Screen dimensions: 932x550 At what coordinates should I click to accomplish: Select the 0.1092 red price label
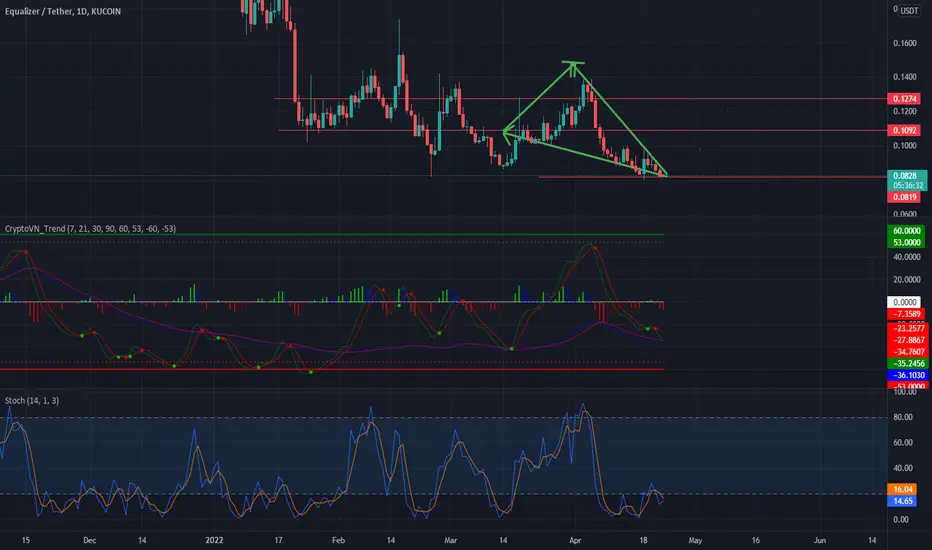tap(904, 130)
